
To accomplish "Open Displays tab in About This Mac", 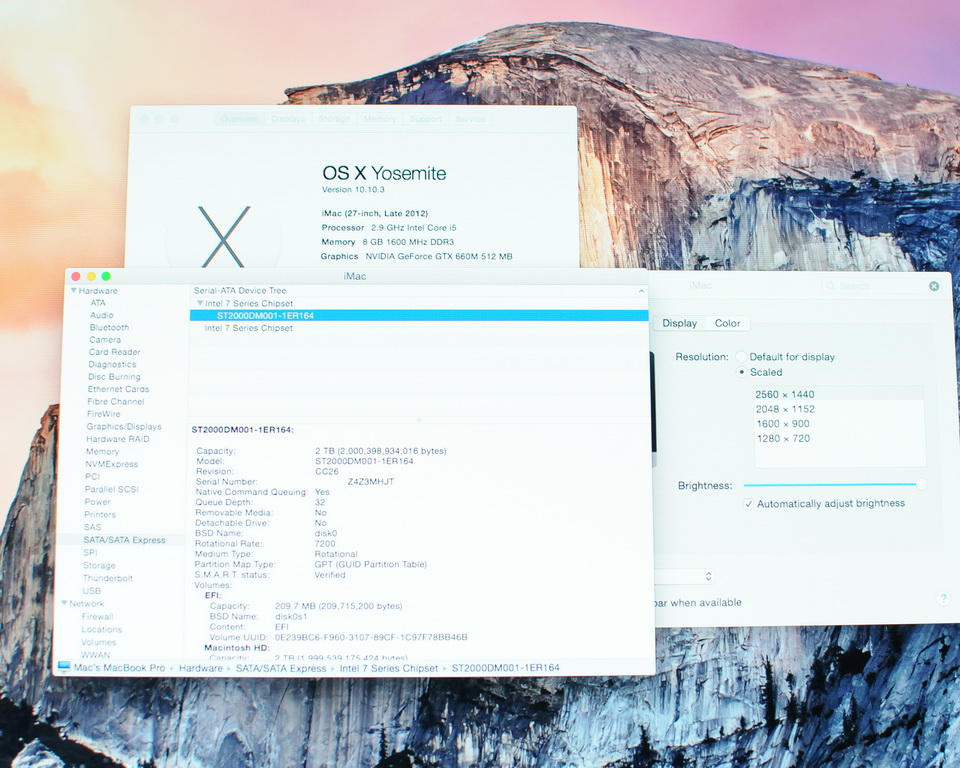I will 288,119.
